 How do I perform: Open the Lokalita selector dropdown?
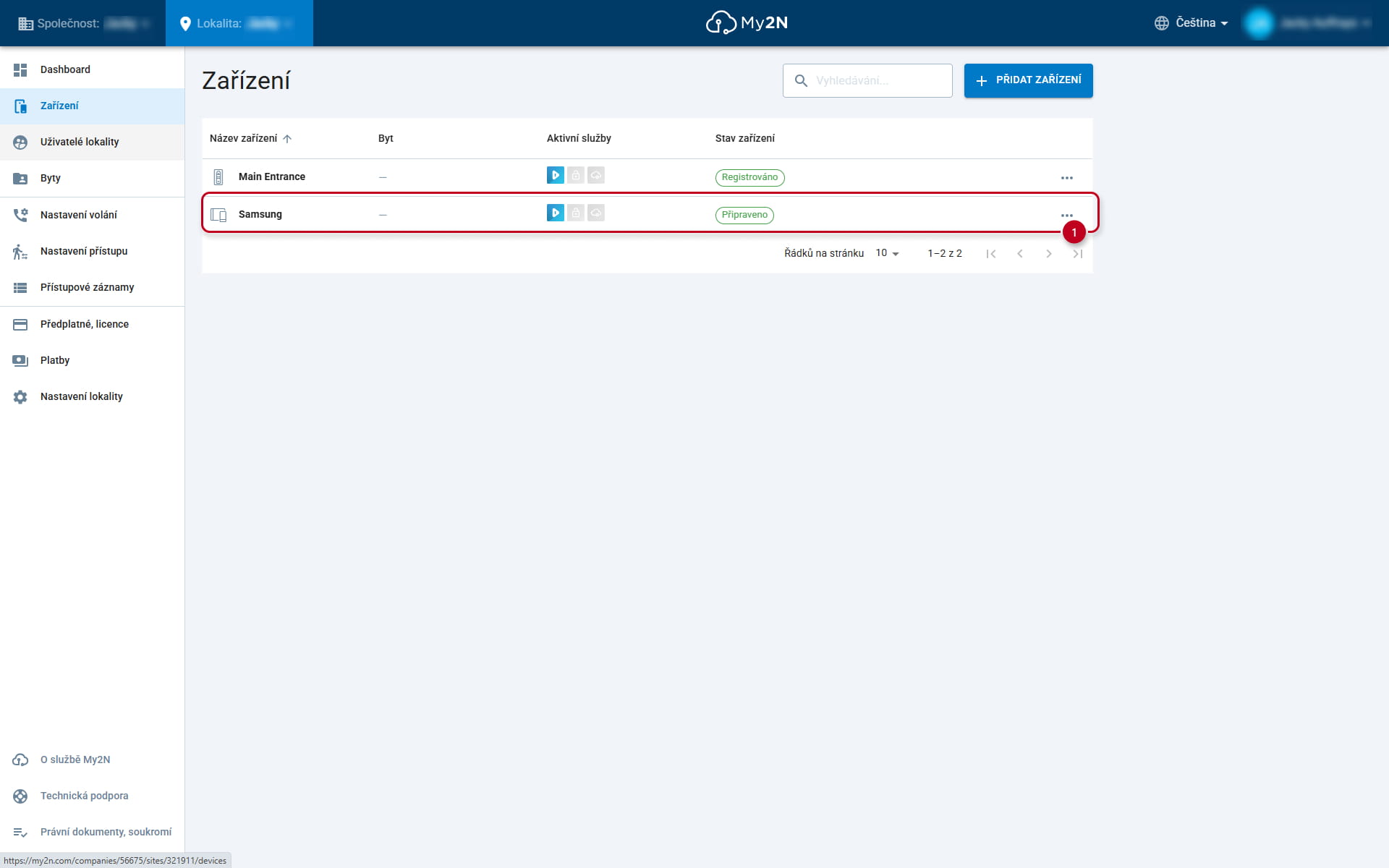click(239, 23)
